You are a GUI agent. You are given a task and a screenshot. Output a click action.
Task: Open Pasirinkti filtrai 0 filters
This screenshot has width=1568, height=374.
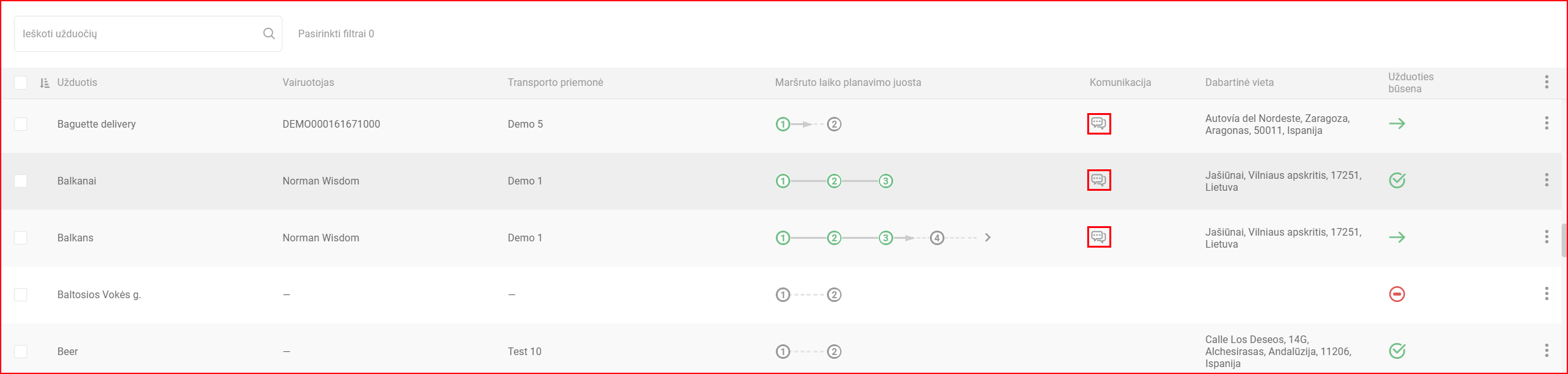(336, 34)
